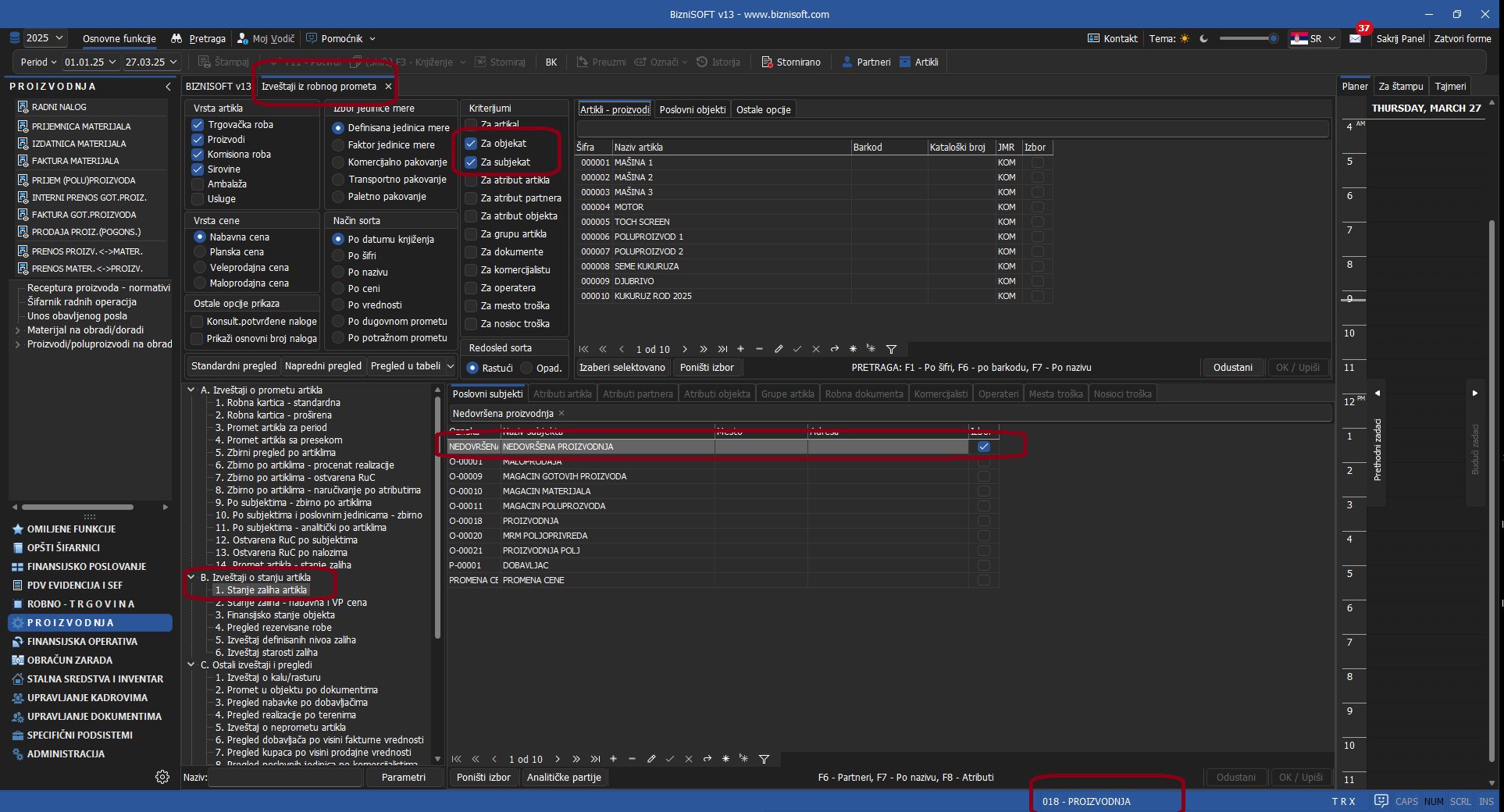1504x812 pixels.
Task: Click the Naziv search input field
Action: tap(286, 778)
